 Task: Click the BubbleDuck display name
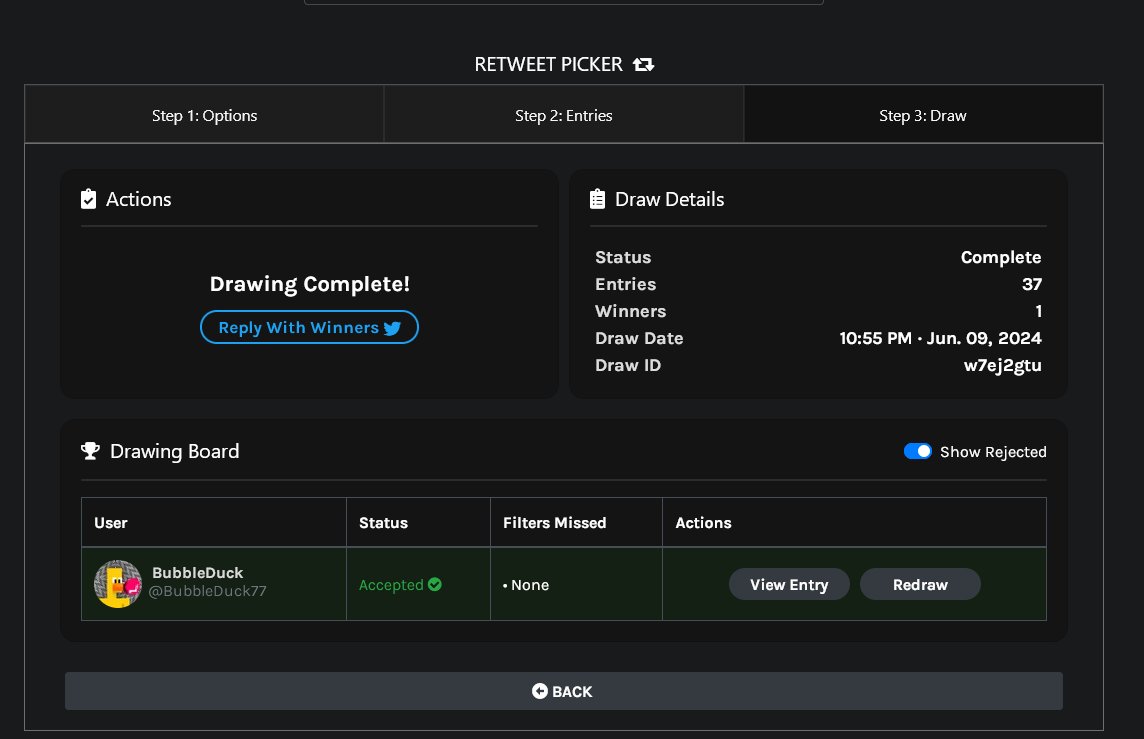point(198,573)
